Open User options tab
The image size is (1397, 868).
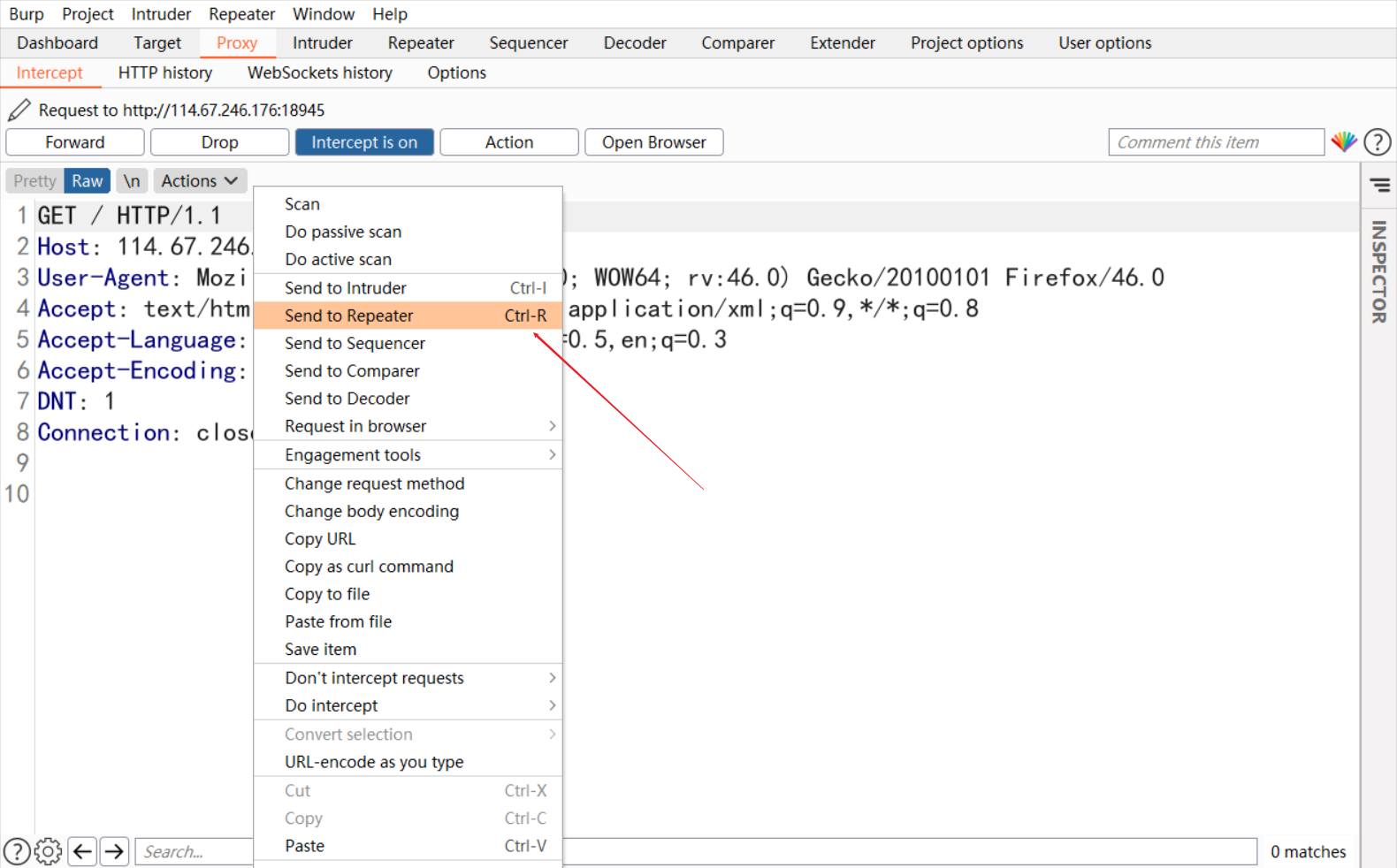pyautogui.click(x=1105, y=42)
